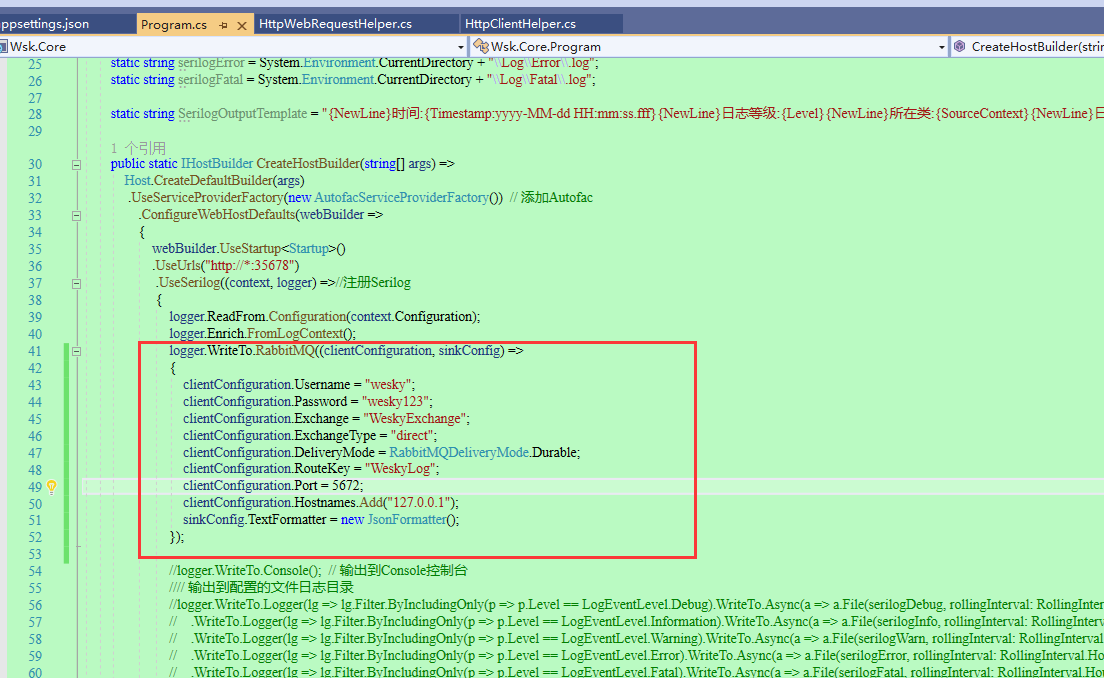The image size is (1104, 678).
Task: Open the CreateHostBuilder member dropdown
Action: point(1027,46)
